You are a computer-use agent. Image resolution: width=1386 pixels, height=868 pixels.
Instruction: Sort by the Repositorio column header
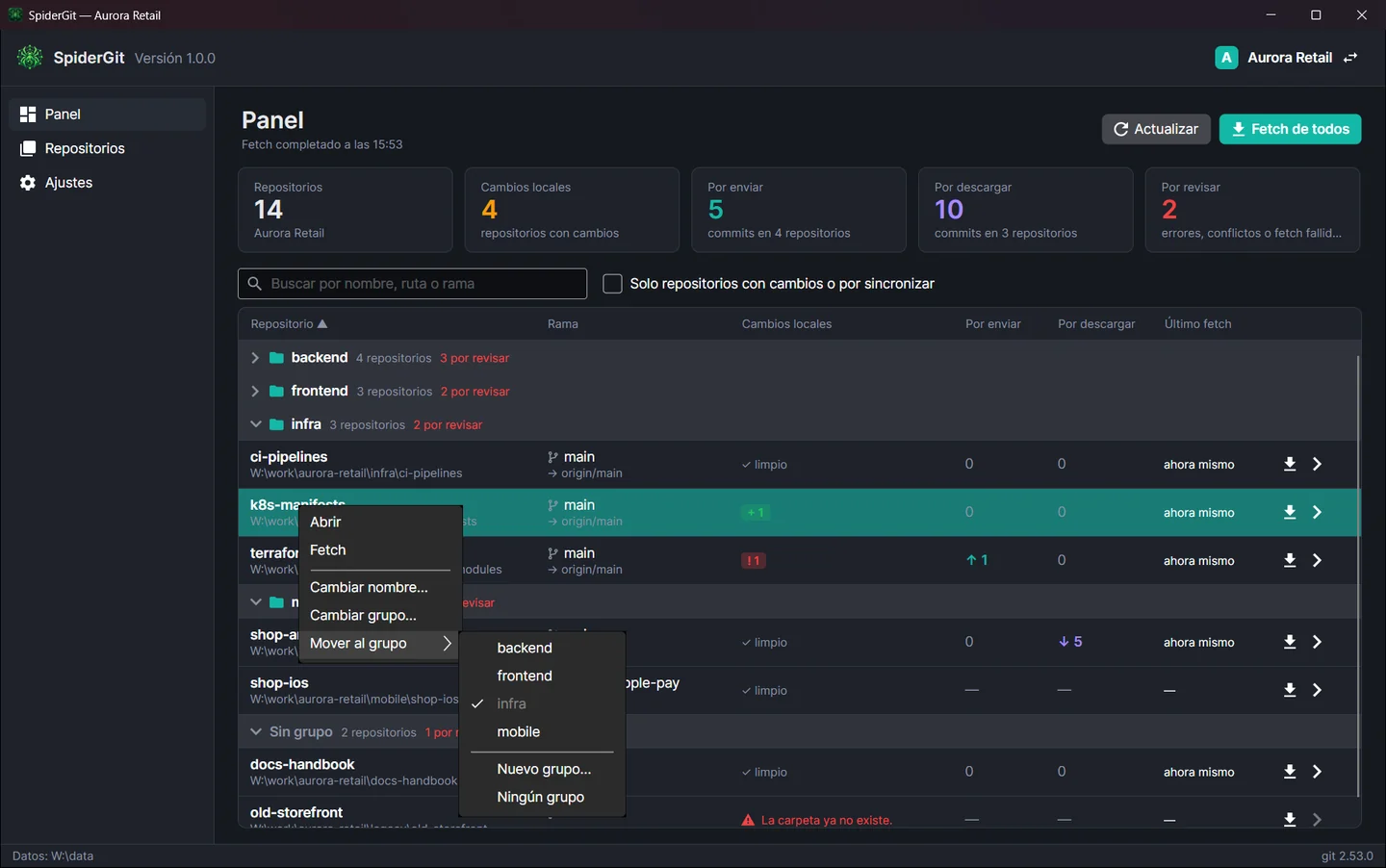pos(289,324)
